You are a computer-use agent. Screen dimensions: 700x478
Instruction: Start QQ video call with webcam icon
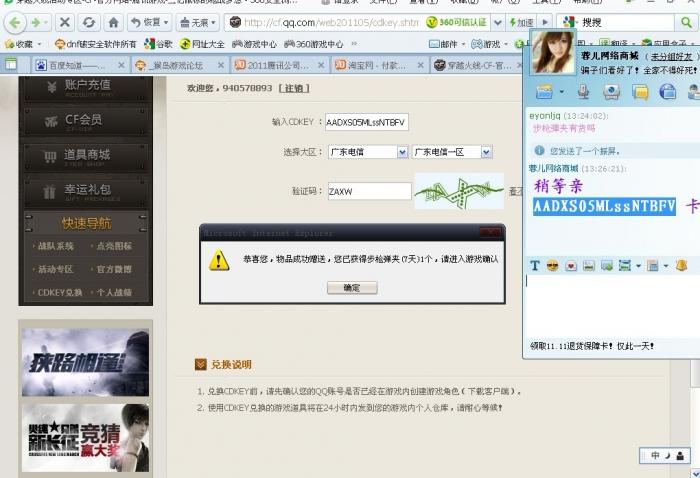[611, 92]
